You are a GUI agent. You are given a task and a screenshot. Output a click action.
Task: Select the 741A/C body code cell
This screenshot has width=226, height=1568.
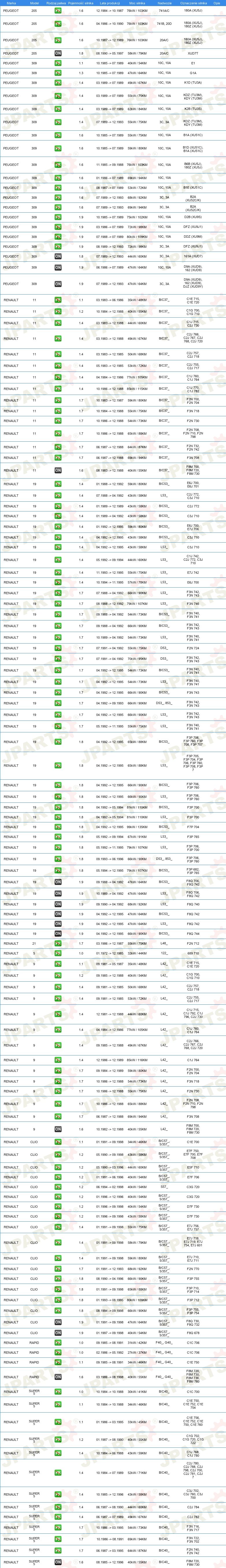point(164,11)
